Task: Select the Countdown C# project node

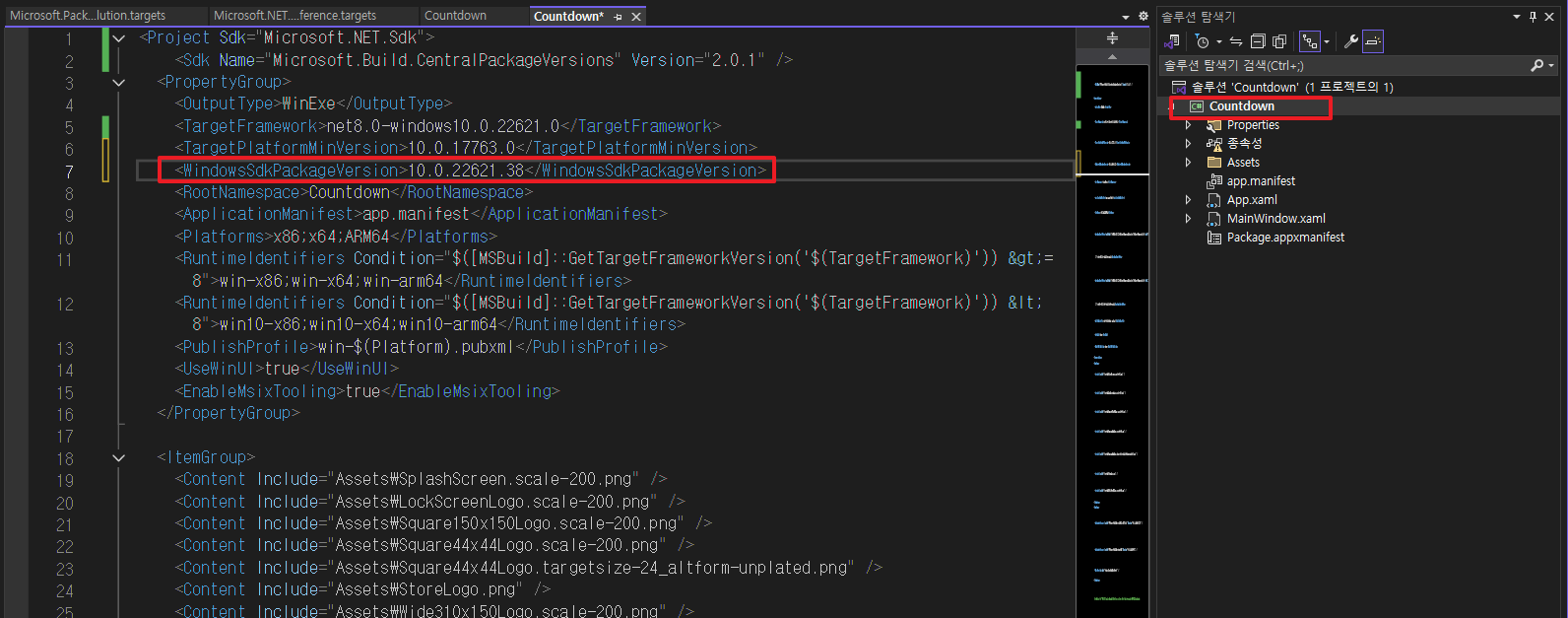Action: [x=1241, y=106]
